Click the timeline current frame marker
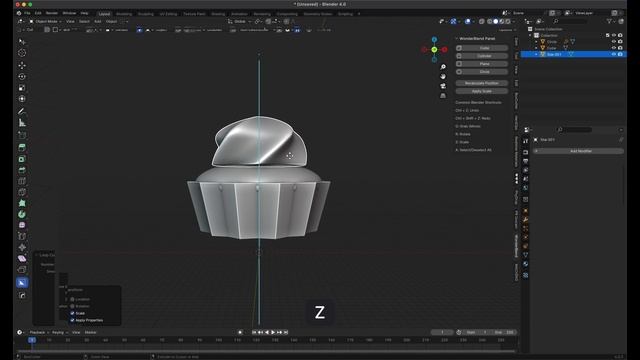This screenshot has height=360, width=640. point(32,340)
